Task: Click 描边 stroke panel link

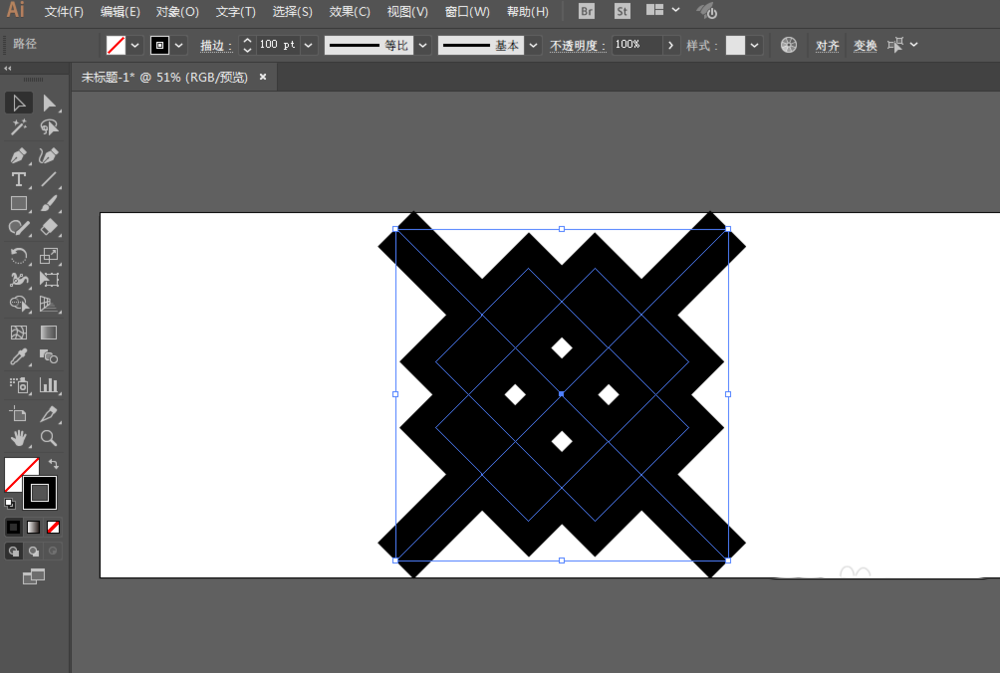Action: (x=216, y=45)
